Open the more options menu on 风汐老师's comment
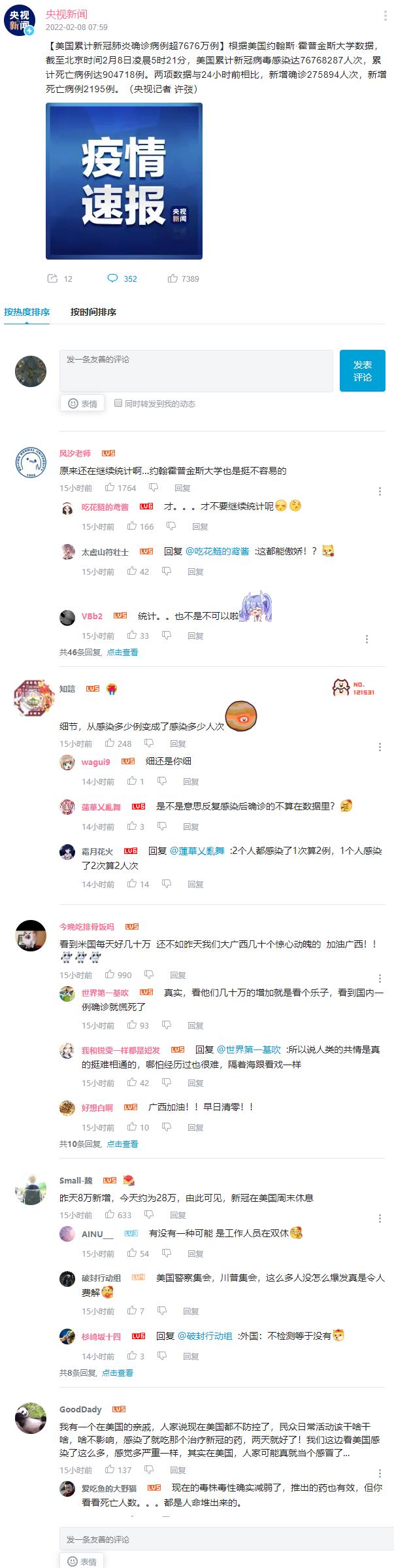This screenshot has height=1568, width=394. coord(380,491)
